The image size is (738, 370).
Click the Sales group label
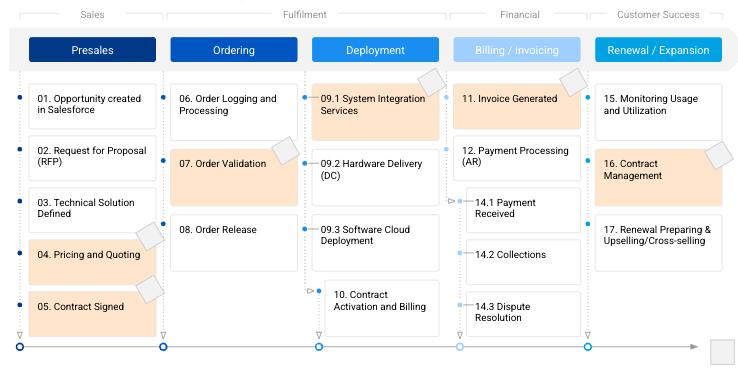point(92,15)
